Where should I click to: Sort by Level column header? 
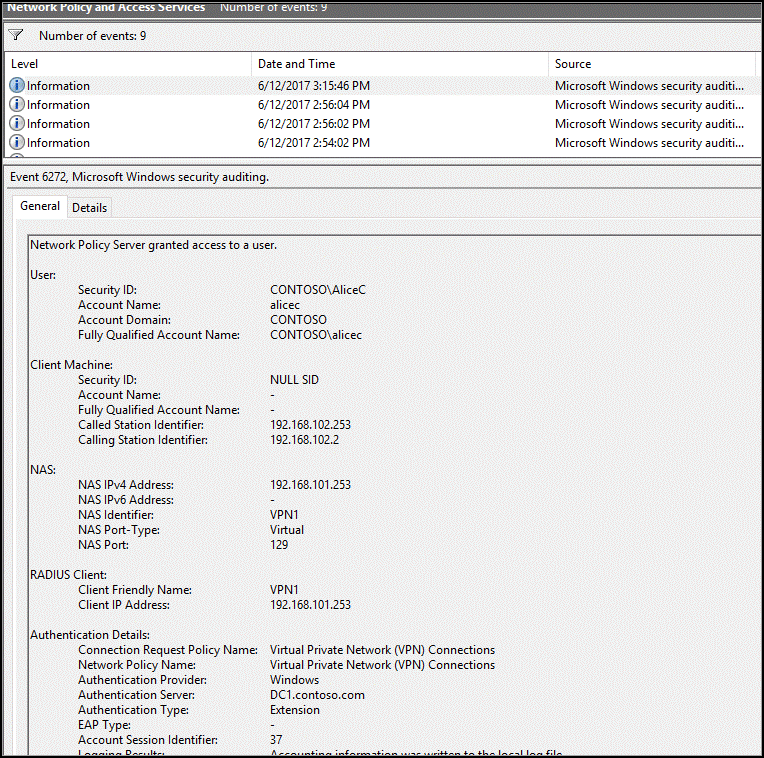pyautogui.click(x=128, y=64)
